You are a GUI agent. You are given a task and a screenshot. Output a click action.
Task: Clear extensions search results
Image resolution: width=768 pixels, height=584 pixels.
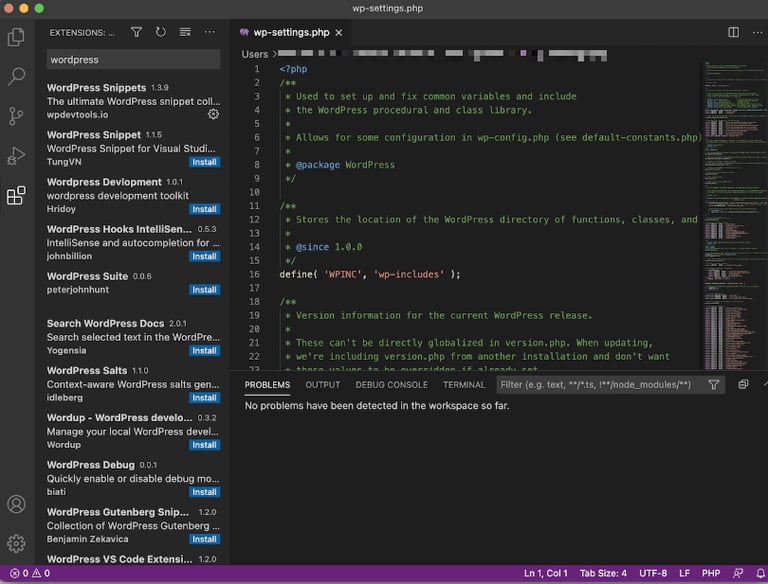(185, 32)
